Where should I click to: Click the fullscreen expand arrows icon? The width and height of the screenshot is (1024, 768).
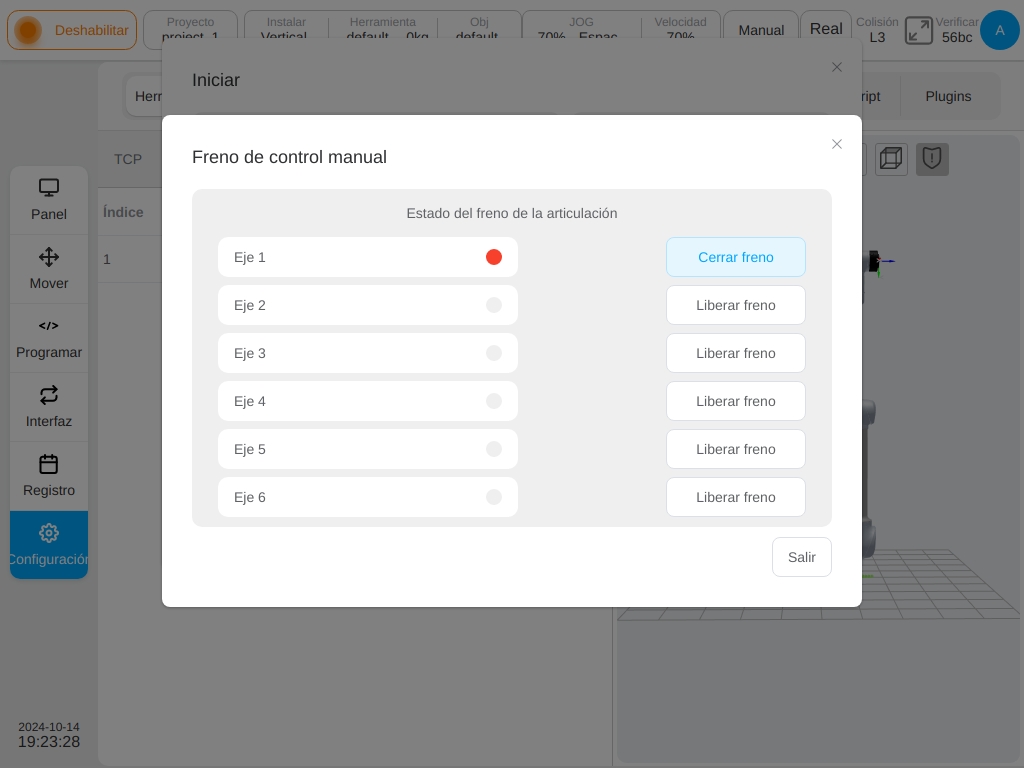click(919, 30)
